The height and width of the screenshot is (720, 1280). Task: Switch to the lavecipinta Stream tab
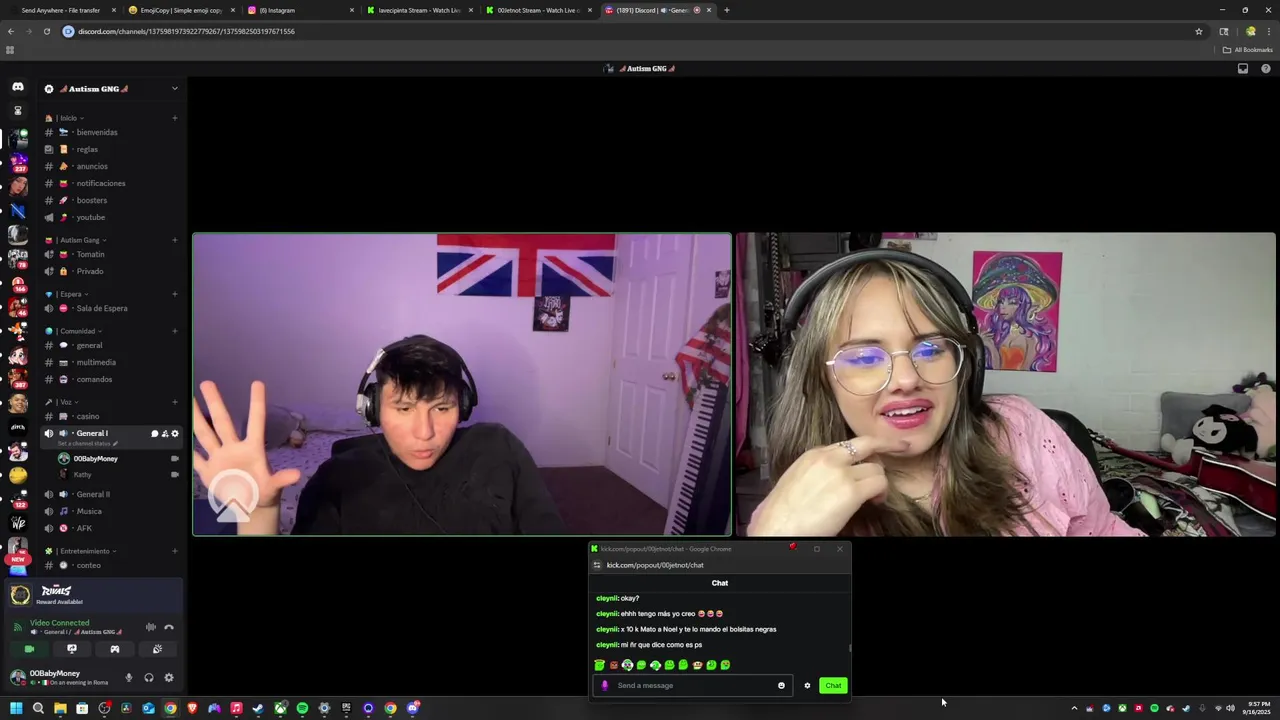pos(419,10)
